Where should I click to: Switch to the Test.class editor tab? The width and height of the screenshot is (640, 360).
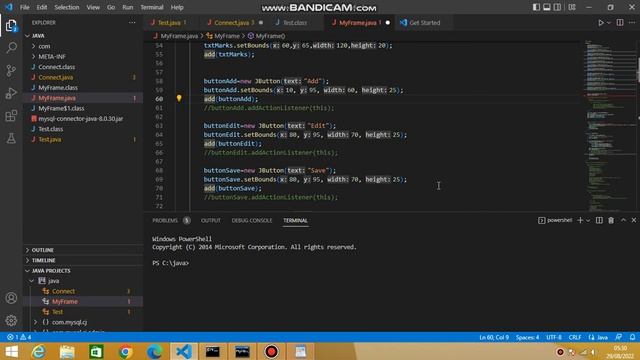tap(295, 23)
